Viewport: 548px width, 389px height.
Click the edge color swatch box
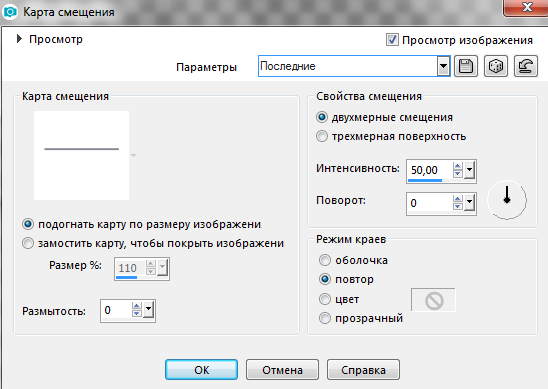pyautogui.click(x=433, y=300)
